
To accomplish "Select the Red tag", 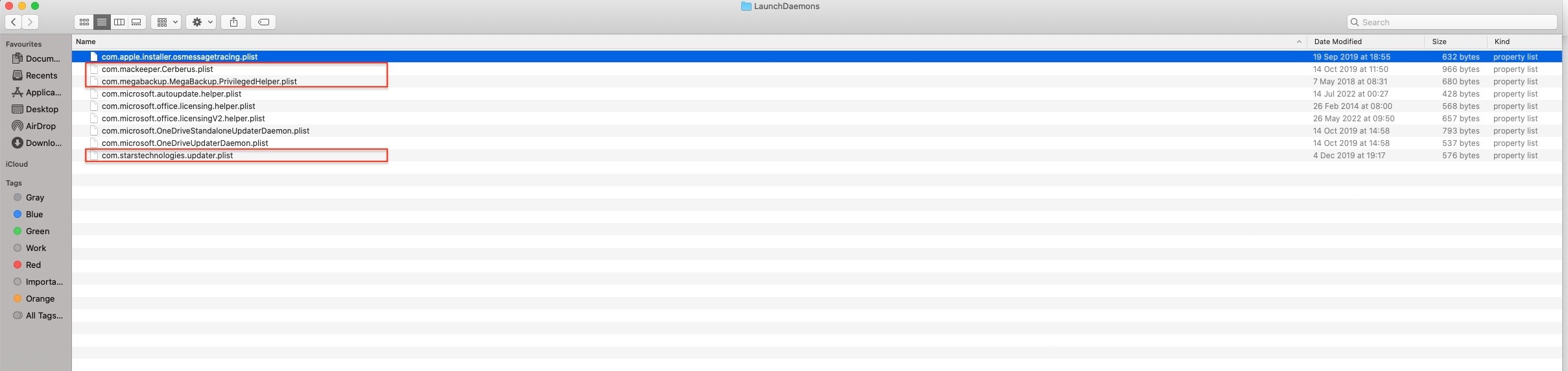I will 27,265.
